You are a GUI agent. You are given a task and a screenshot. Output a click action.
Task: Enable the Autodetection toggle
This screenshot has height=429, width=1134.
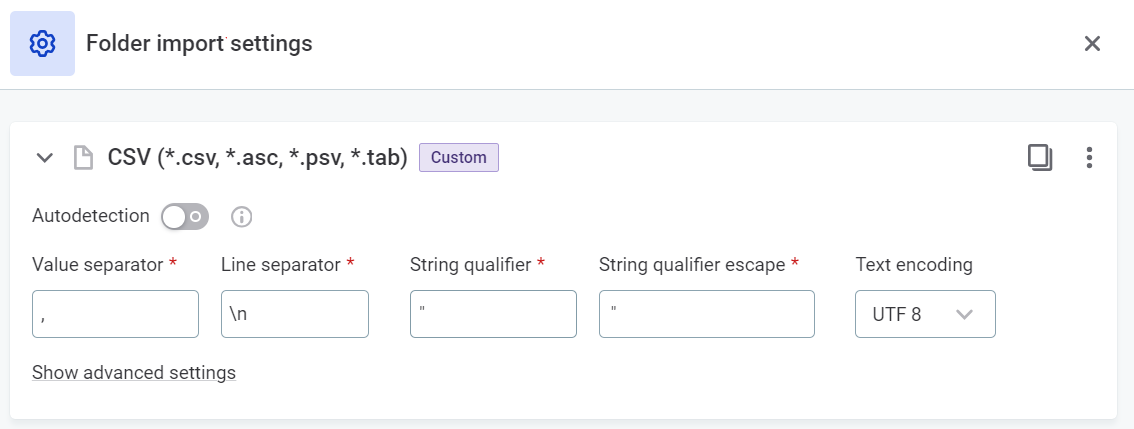(x=185, y=216)
